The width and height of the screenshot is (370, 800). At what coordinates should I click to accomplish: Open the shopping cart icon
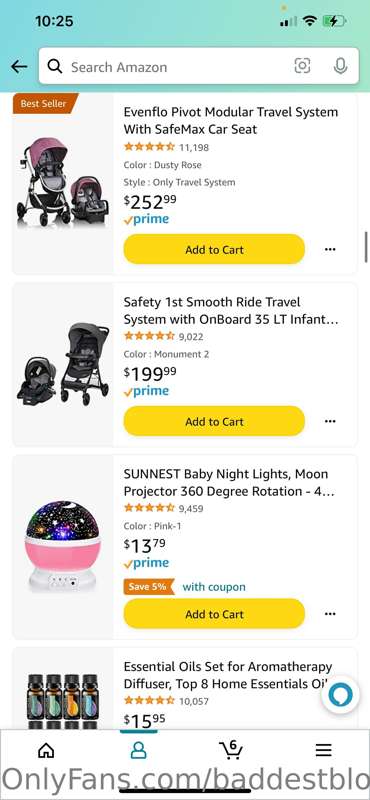[231, 749]
